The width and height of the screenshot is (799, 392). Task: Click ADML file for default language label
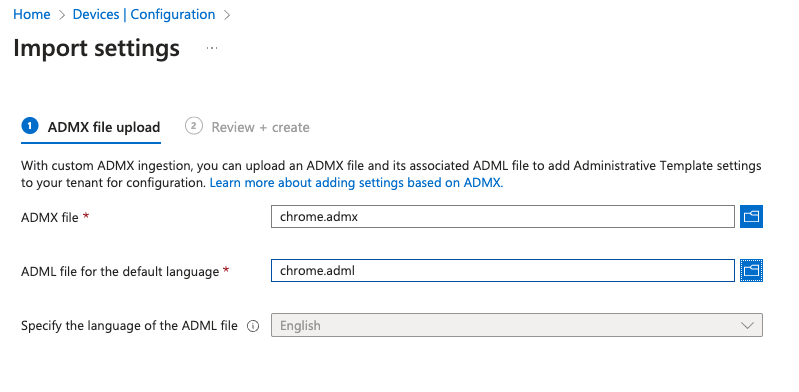coord(120,272)
